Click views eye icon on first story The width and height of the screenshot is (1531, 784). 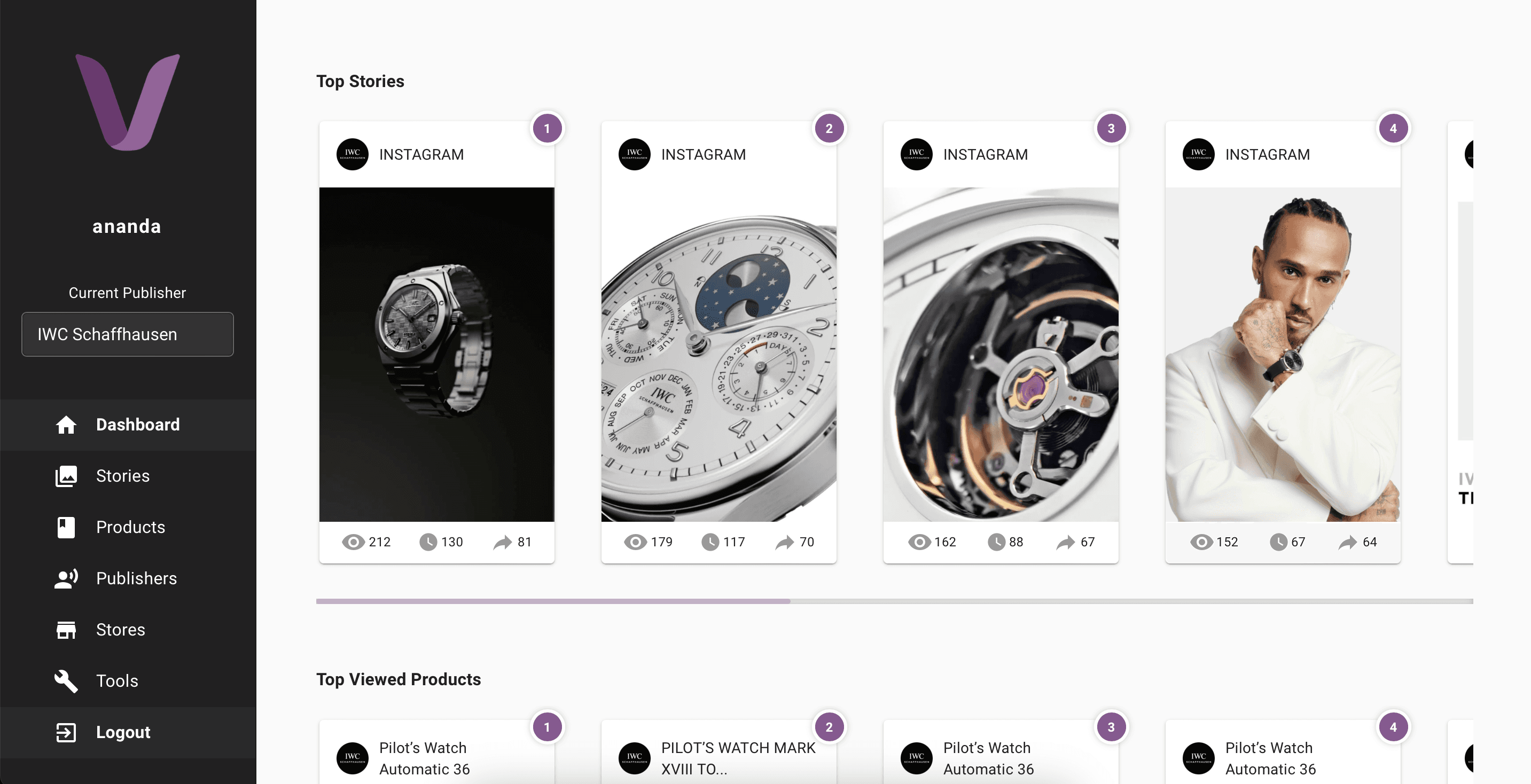353,542
